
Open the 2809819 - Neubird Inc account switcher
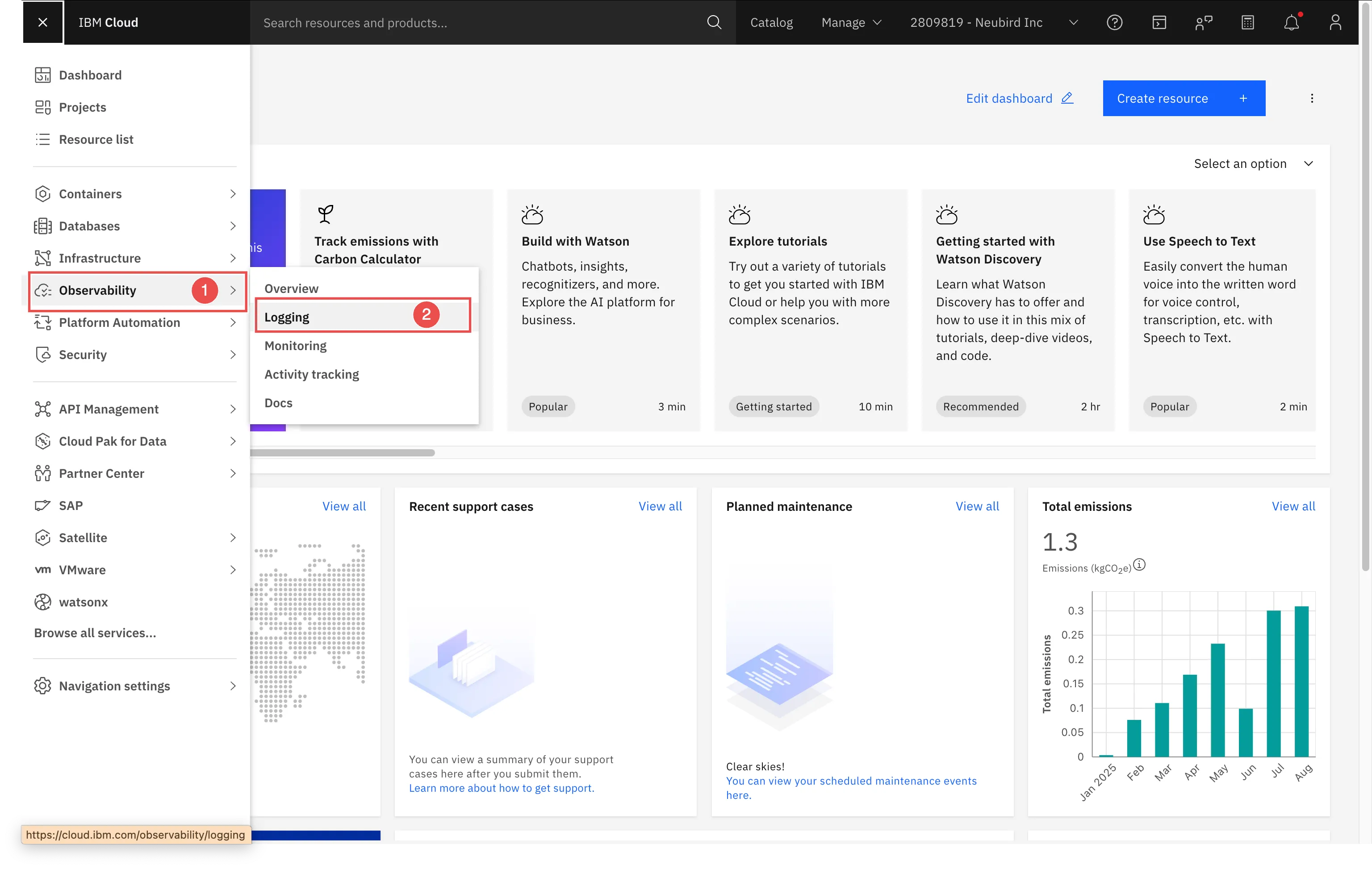[994, 22]
